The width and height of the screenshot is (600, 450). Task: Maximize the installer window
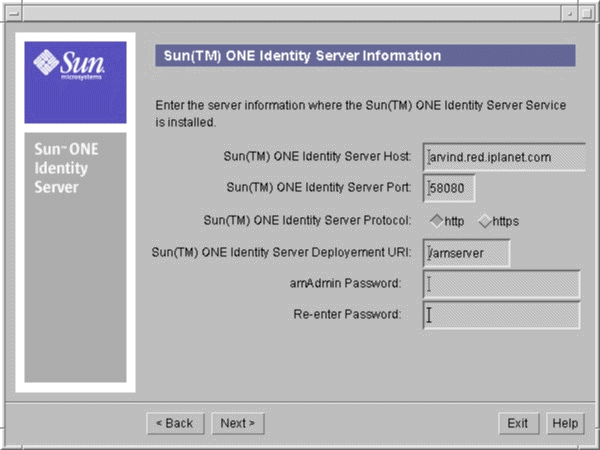tap(586, 13)
